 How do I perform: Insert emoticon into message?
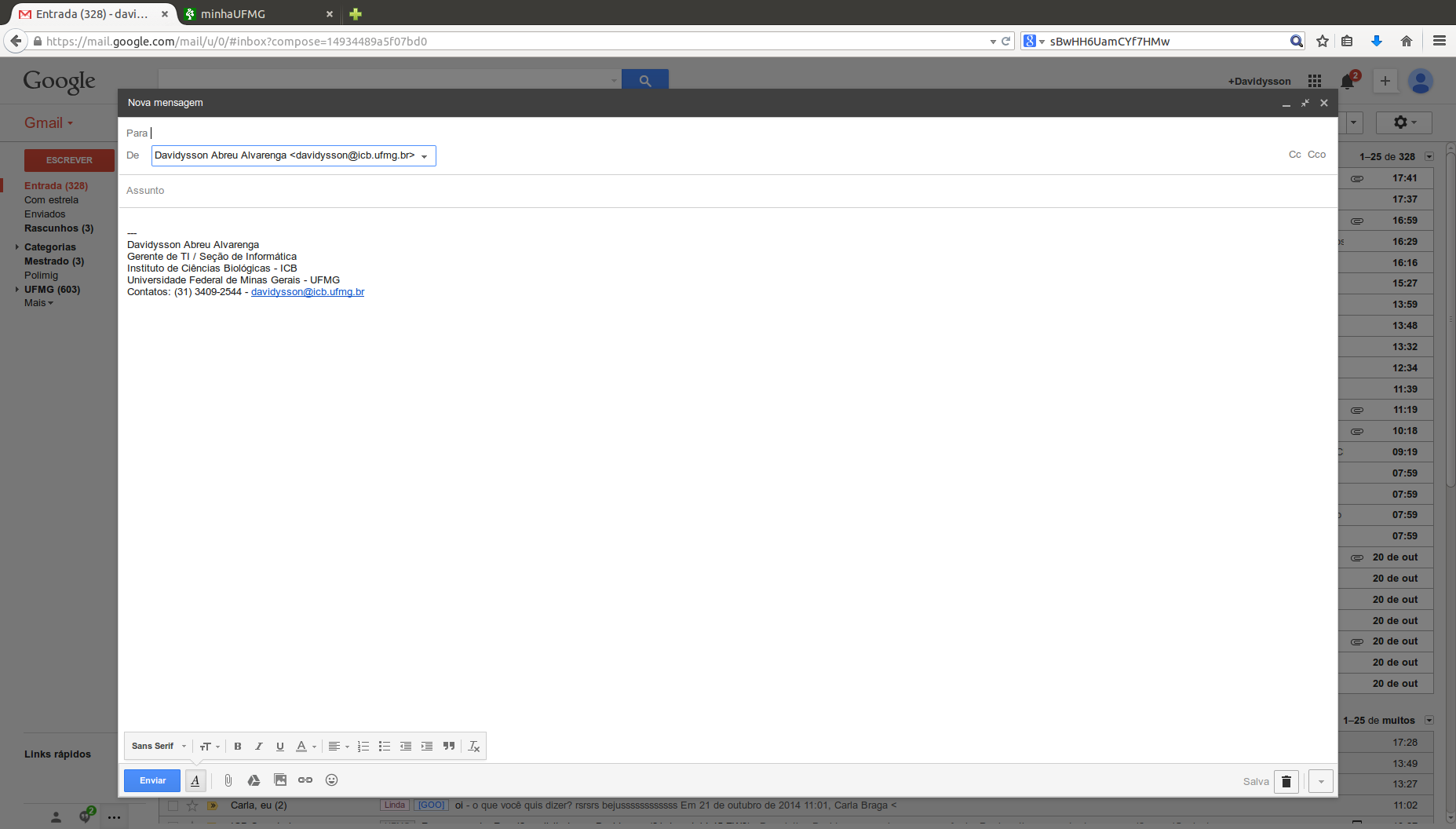tap(331, 780)
